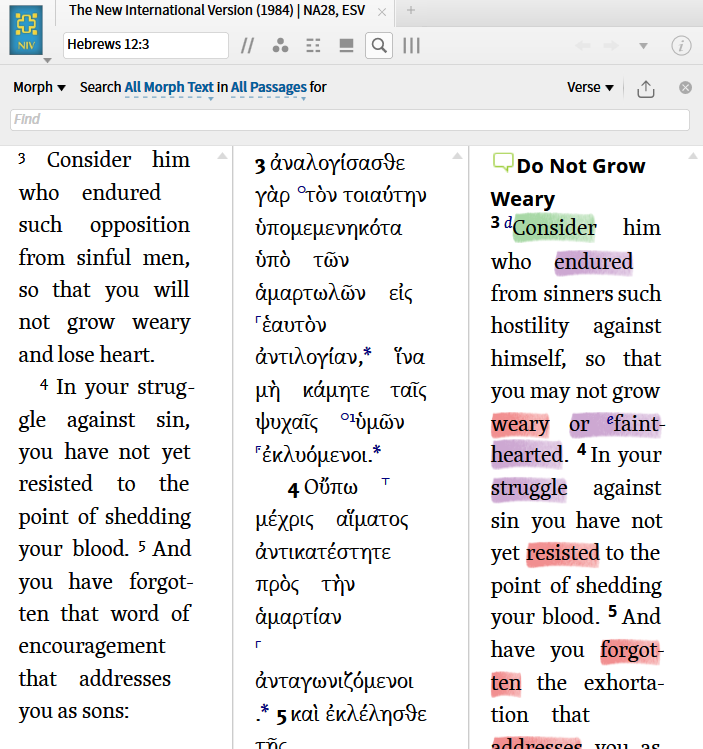Choose All Passages search range
Screen dimensions: 703x749
(x=268, y=87)
